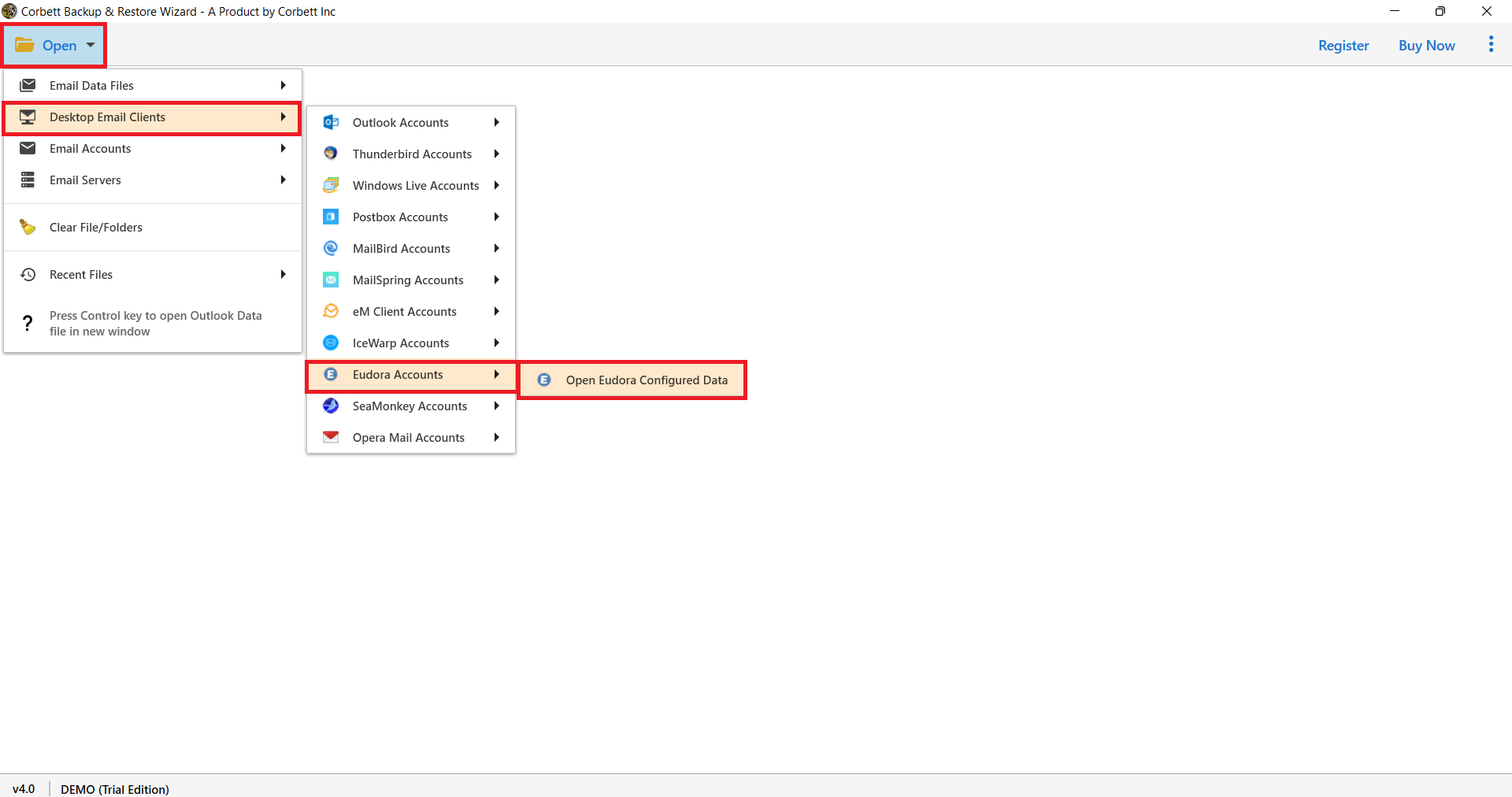
Task: Click the Thunderbird logo icon
Action: [x=331, y=154]
